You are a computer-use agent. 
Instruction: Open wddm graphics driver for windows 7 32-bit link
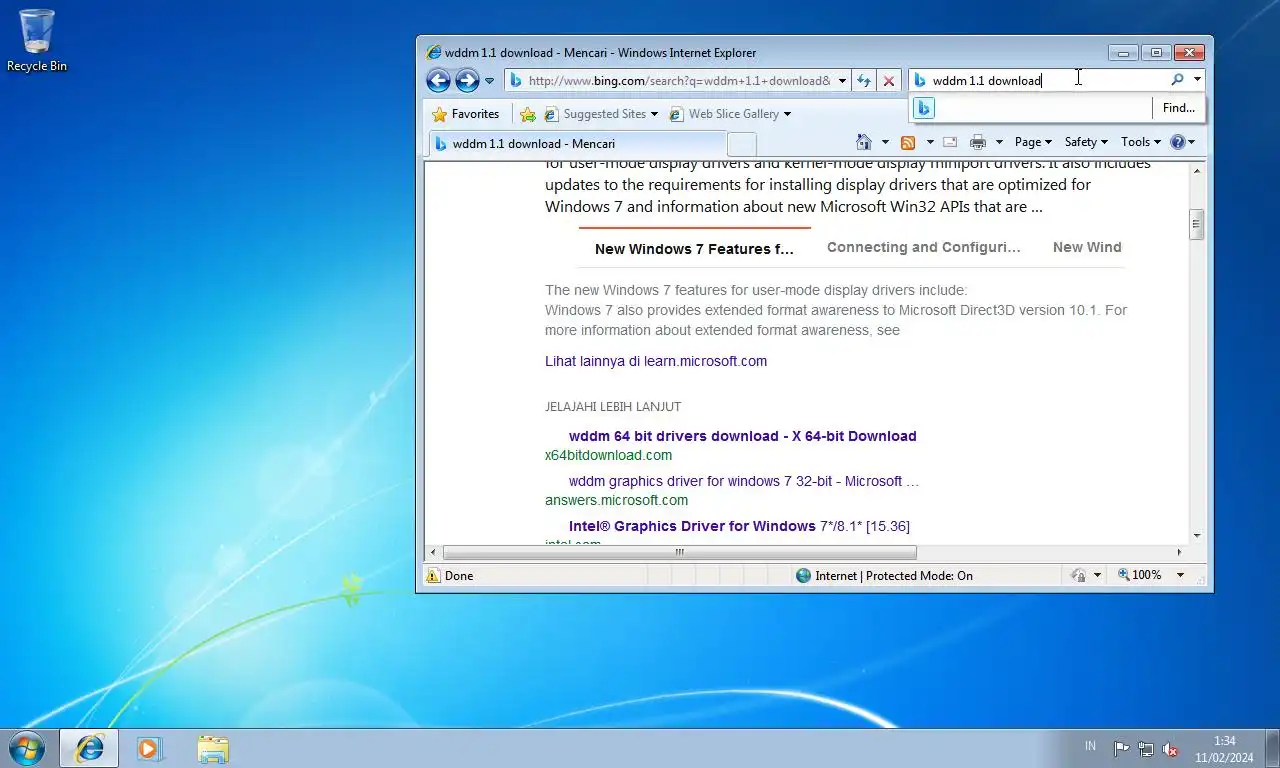[744, 481]
